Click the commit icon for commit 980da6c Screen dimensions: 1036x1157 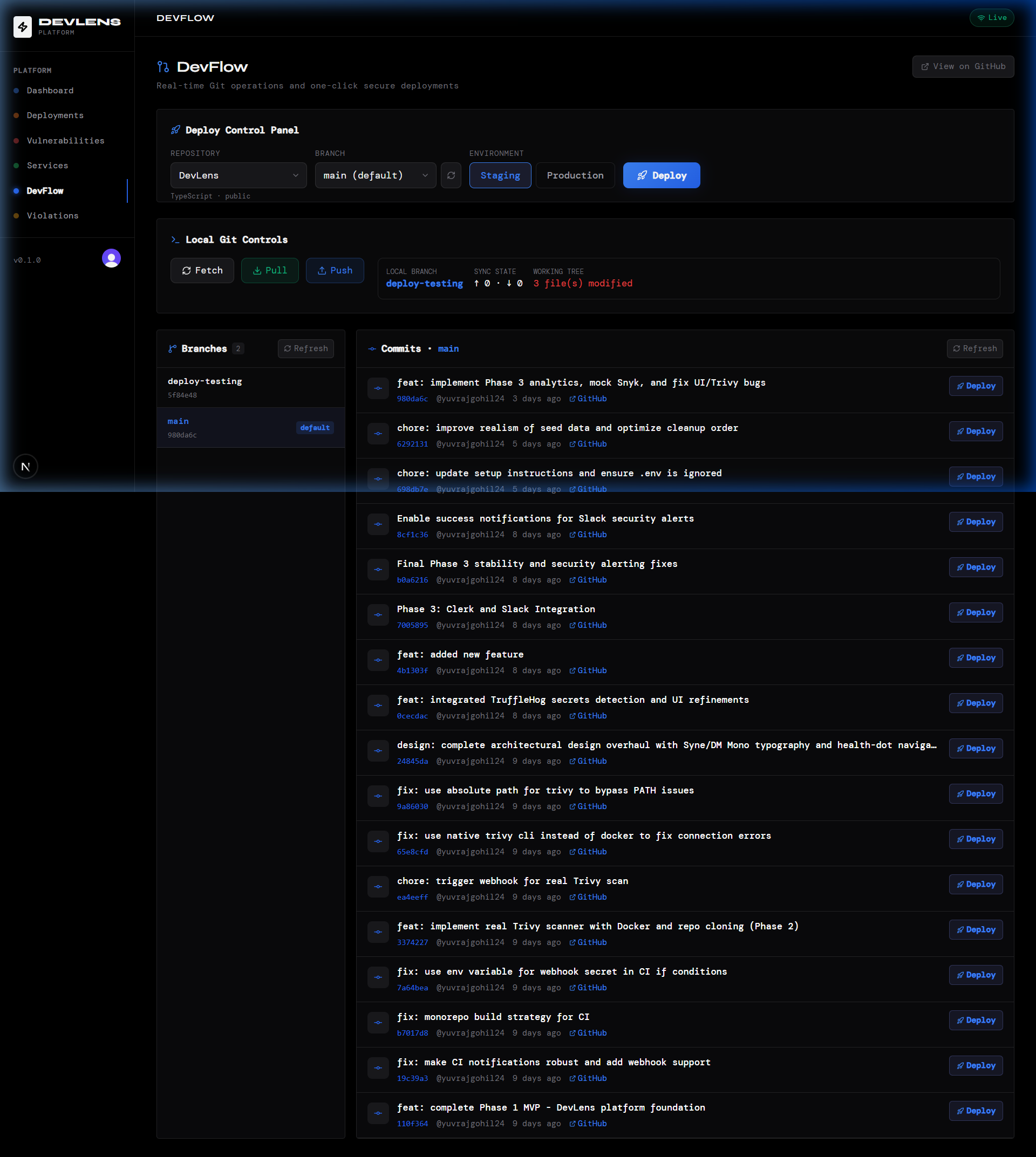(x=378, y=388)
